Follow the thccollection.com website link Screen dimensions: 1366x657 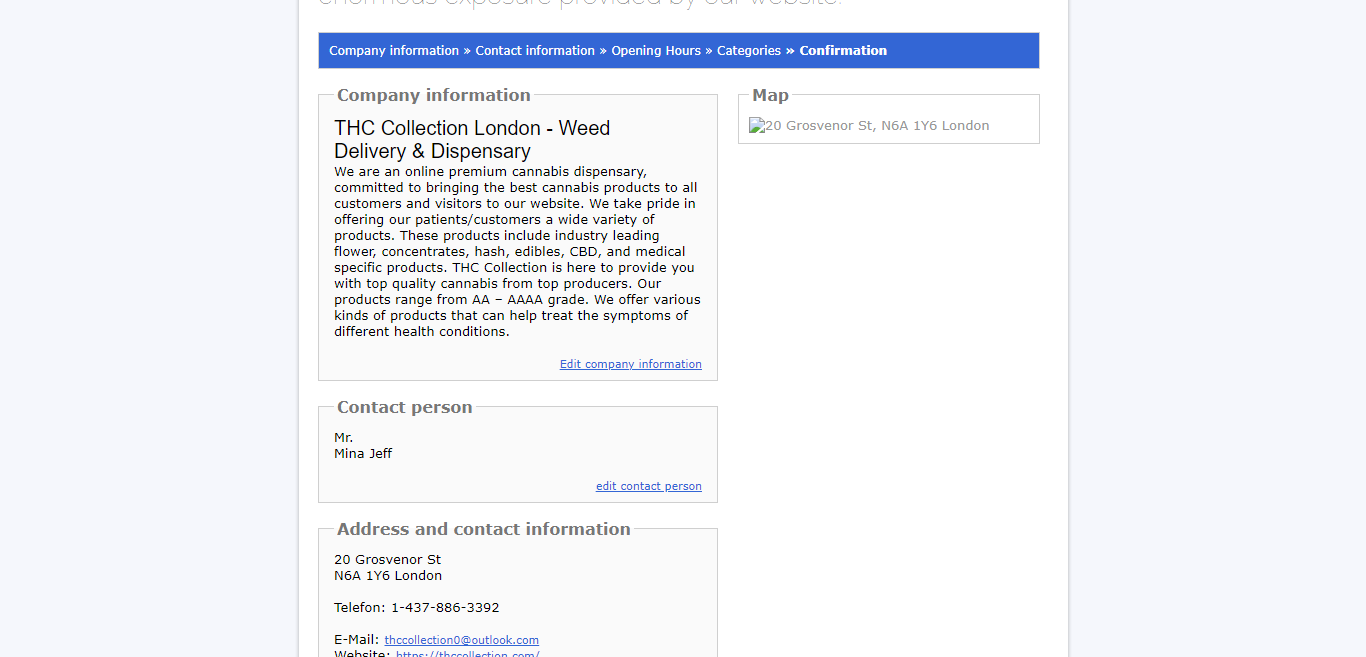pyautogui.click(x=467, y=654)
